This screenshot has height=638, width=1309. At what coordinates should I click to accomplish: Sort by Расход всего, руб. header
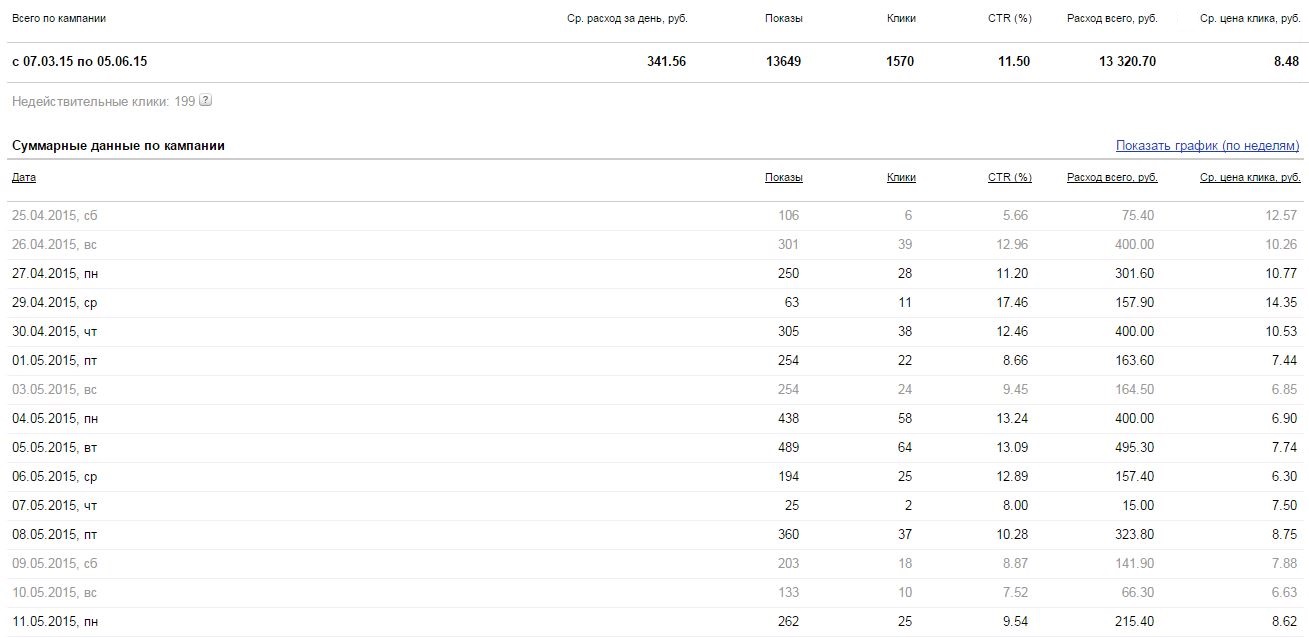[x=1112, y=177]
